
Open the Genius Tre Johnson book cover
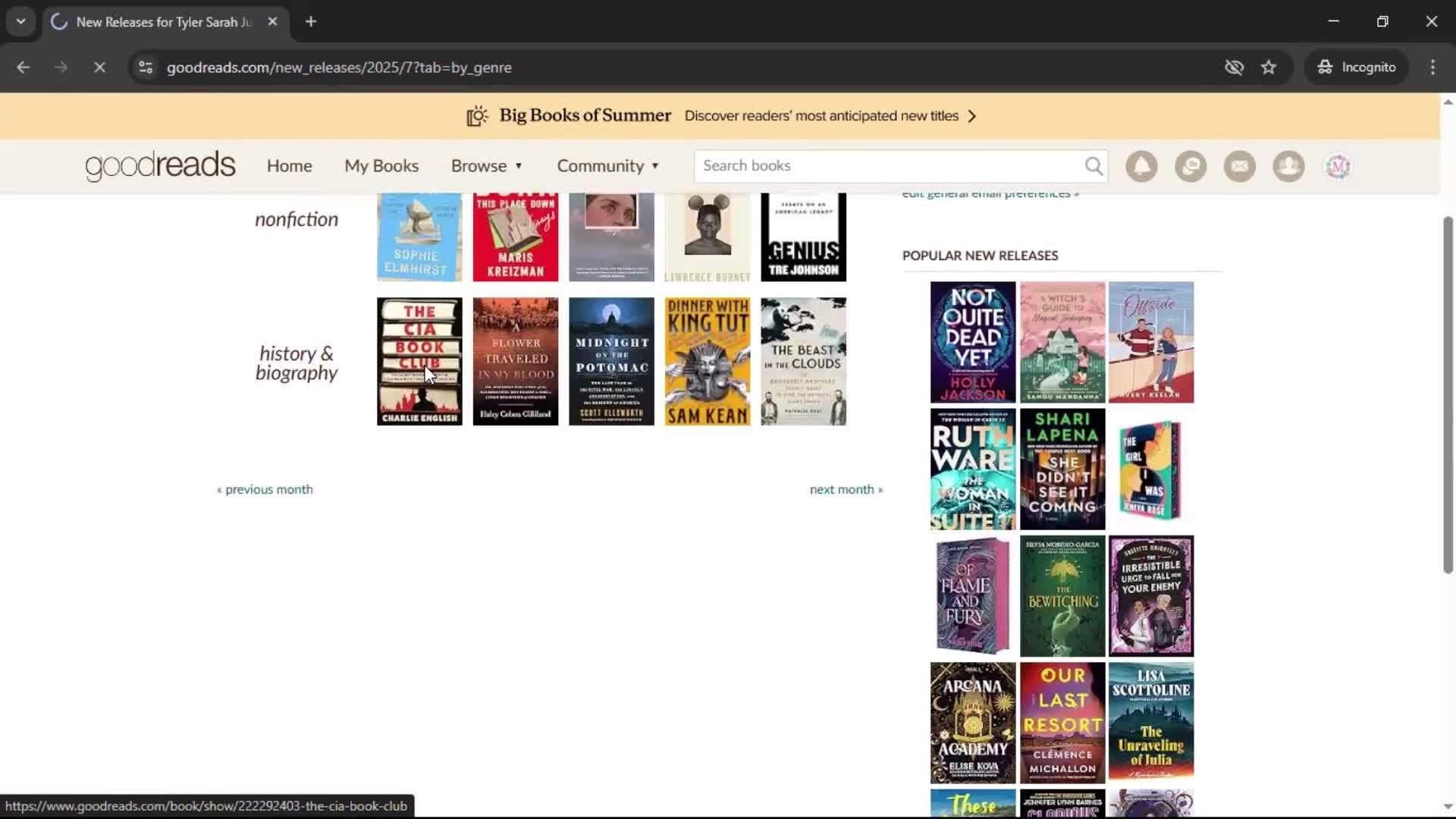coord(804,237)
